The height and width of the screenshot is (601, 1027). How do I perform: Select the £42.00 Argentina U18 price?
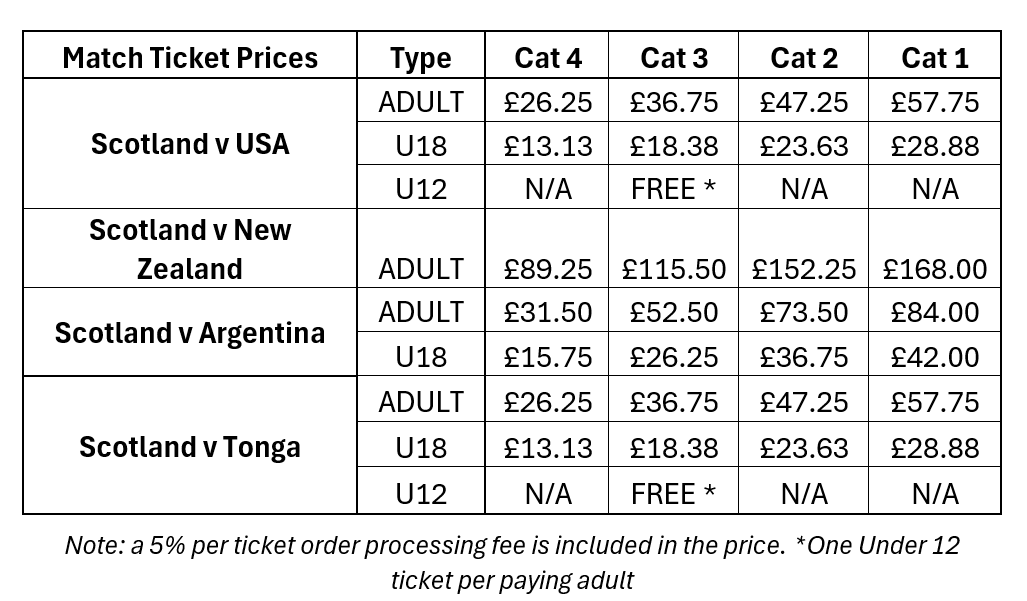click(x=935, y=357)
